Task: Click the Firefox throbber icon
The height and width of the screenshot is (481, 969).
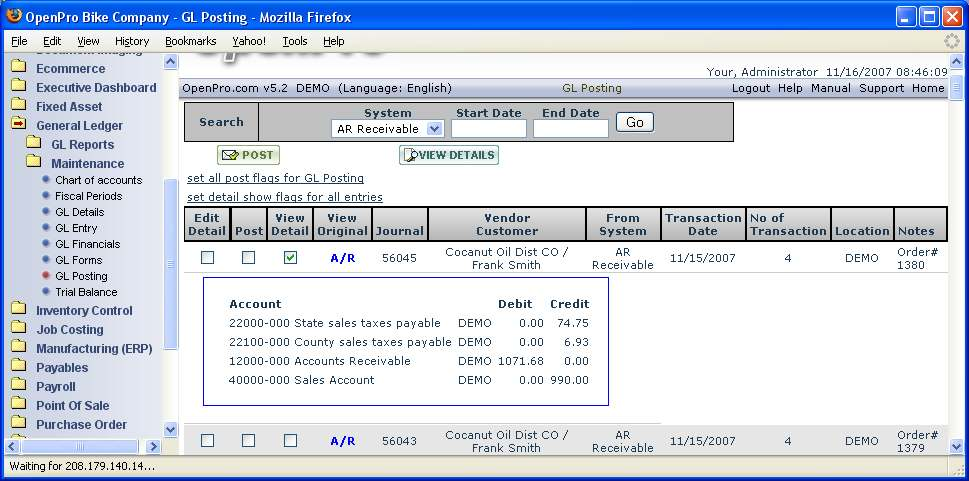Action: tap(951, 41)
